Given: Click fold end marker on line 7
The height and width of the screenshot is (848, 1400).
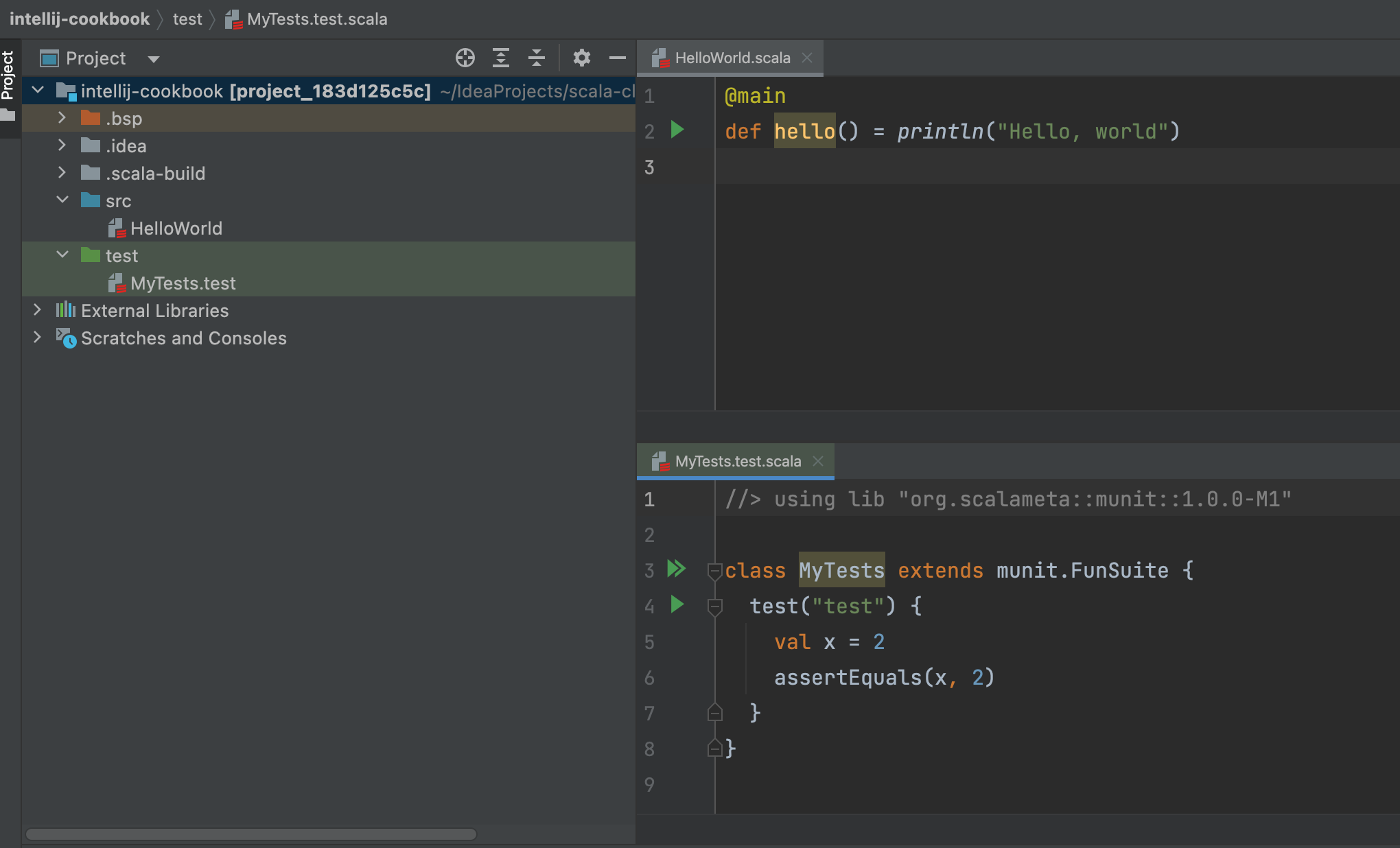Looking at the screenshot, I should (x=714, y=712).
